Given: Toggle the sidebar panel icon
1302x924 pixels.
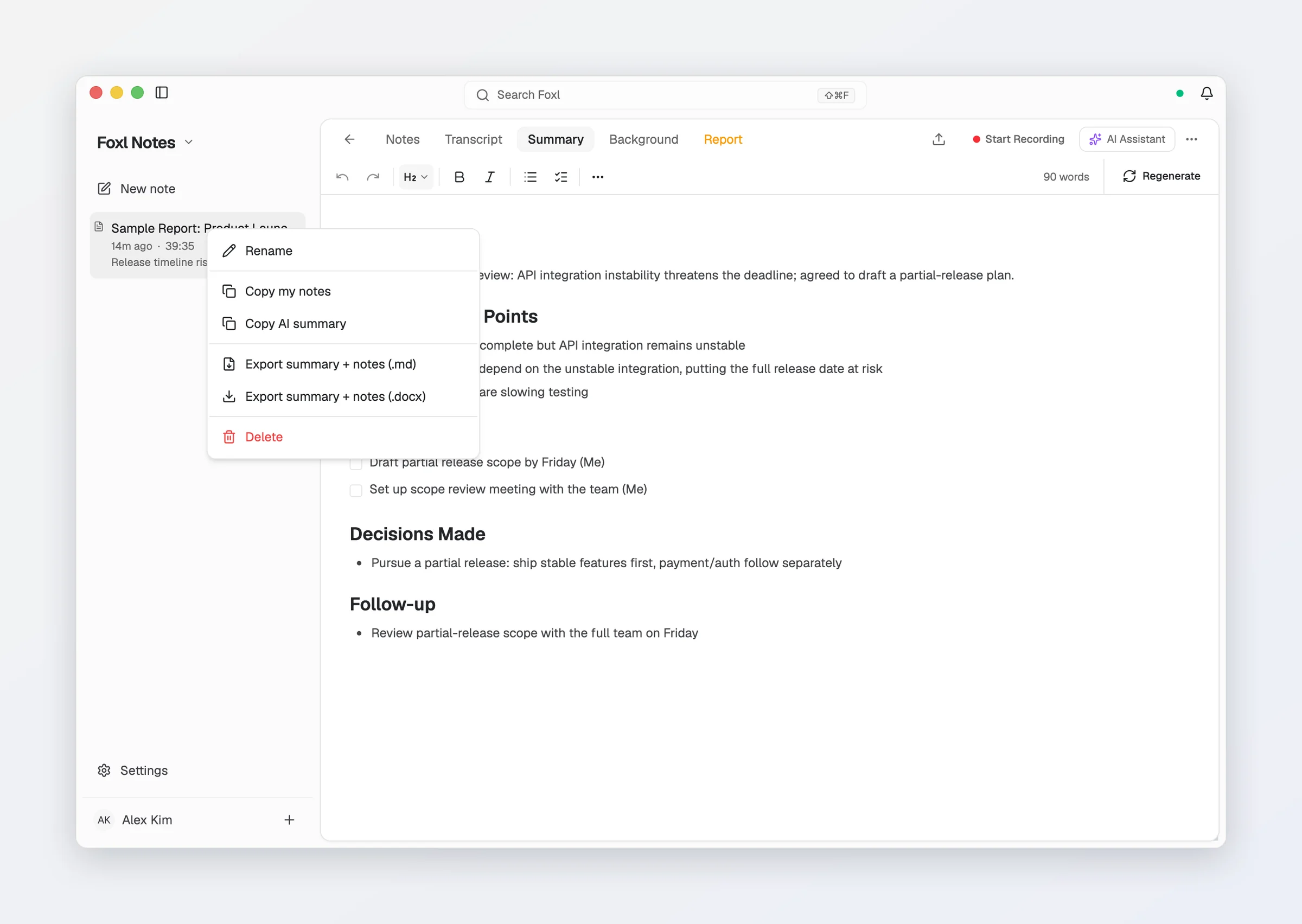Looking at the screenshot, I should tap(162, 93).
